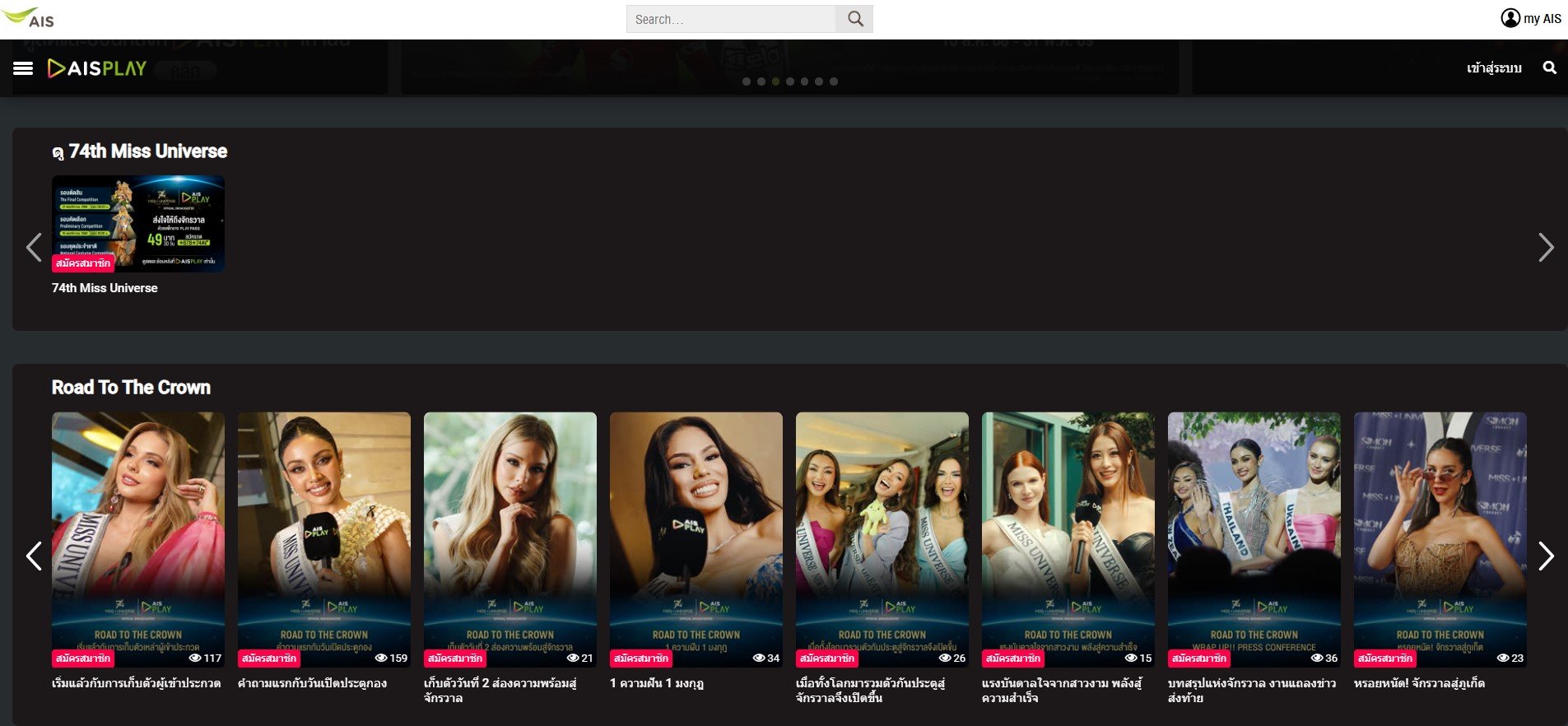Click the AIS logo at top-left
Screen dimensions: 1568x726
[29, 17]
